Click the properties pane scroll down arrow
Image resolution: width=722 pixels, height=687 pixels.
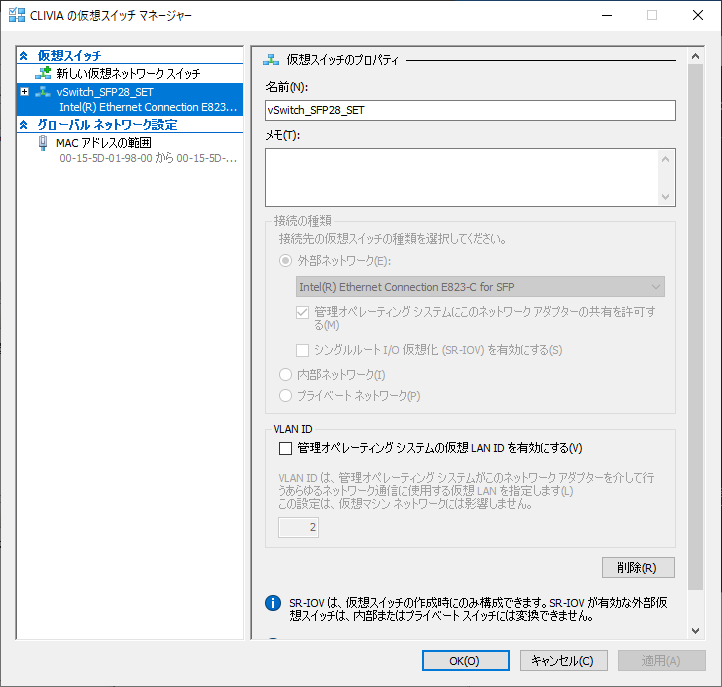click(x=696, y=630)
